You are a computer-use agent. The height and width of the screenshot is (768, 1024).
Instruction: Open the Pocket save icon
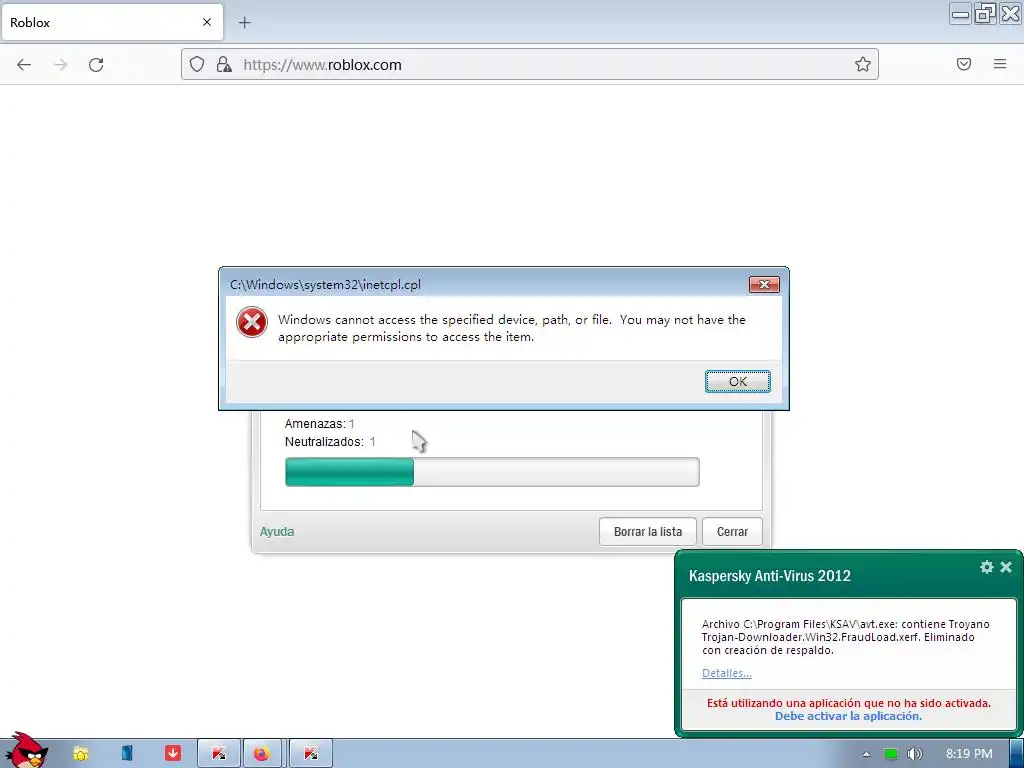tap(964, 64)
